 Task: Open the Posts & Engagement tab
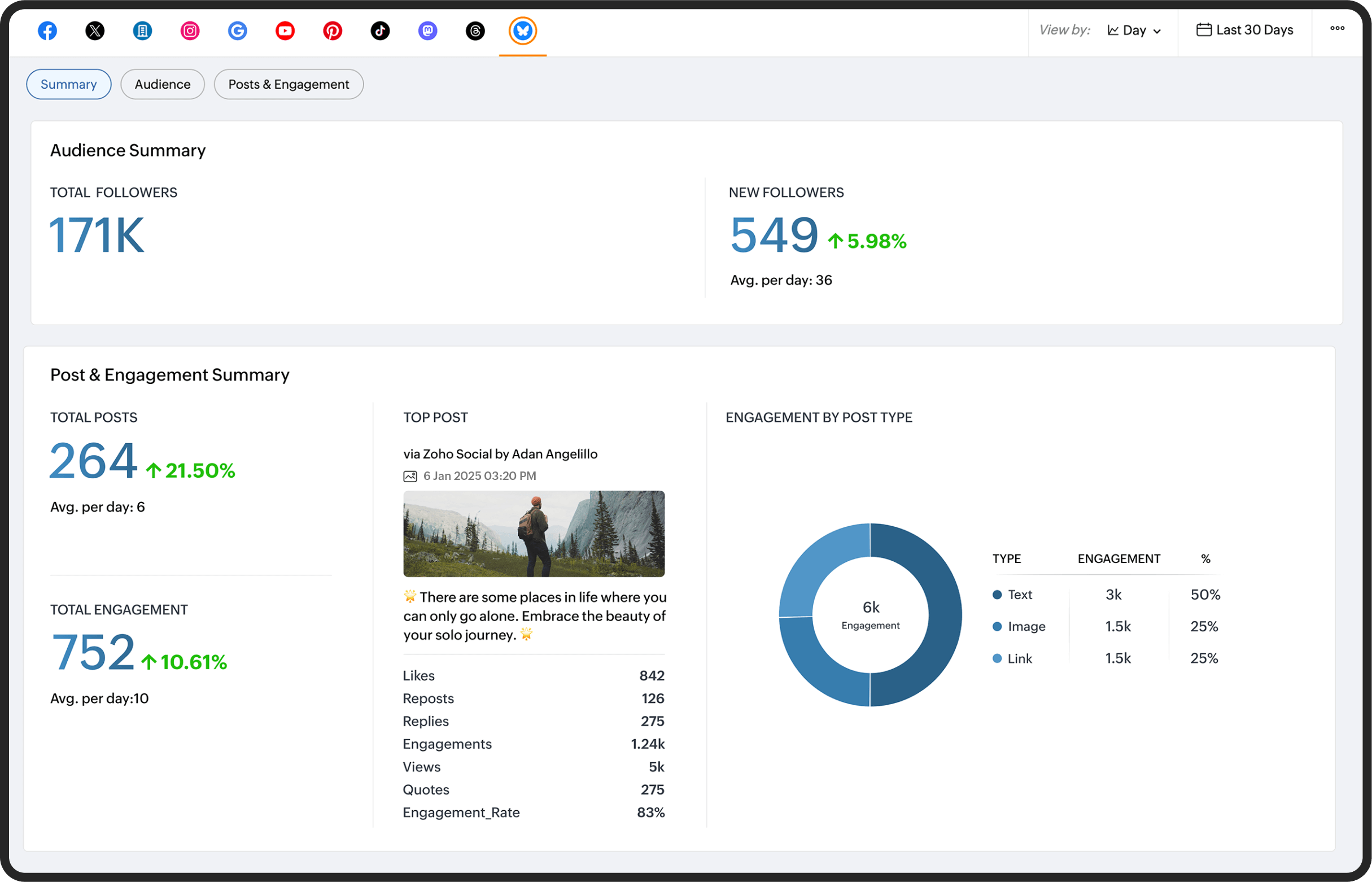[289, 84]
